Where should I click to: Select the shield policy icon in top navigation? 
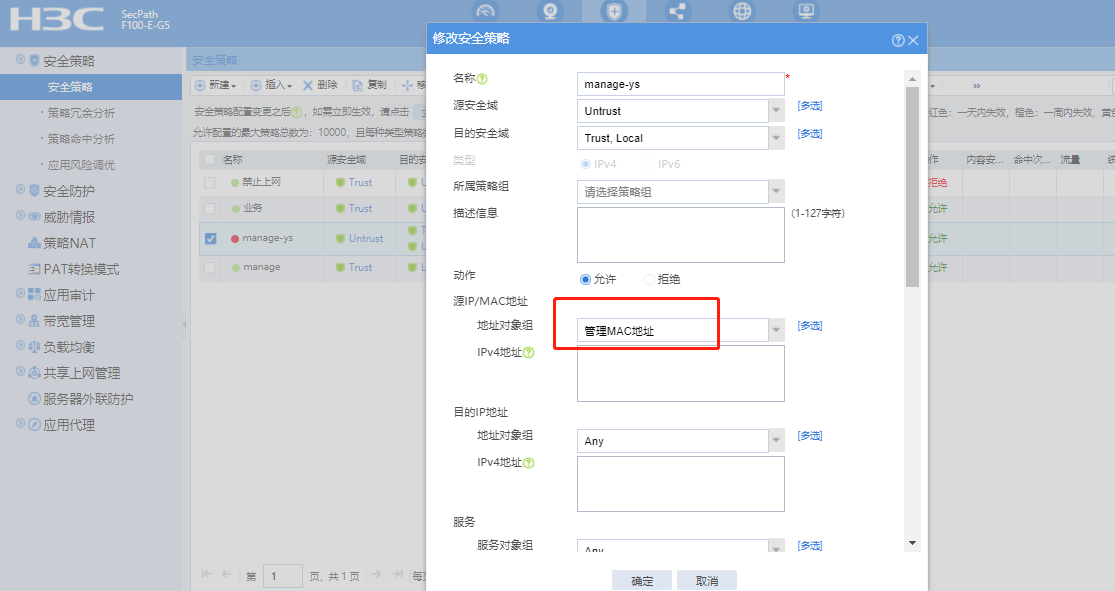[614, 11]
